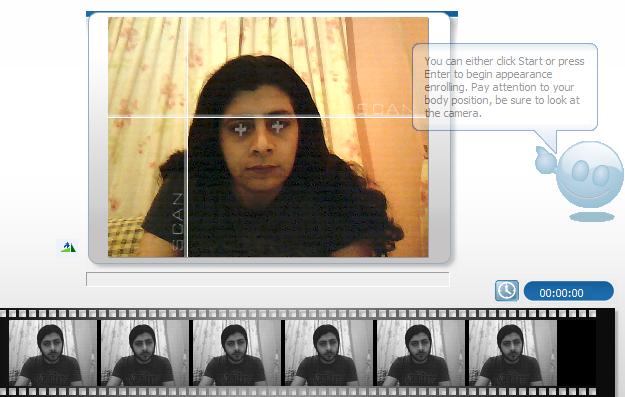The height and width of the screenshot is (397, 625).
Task: Click the left eye crosshair marker
Action: click(240, 130)
